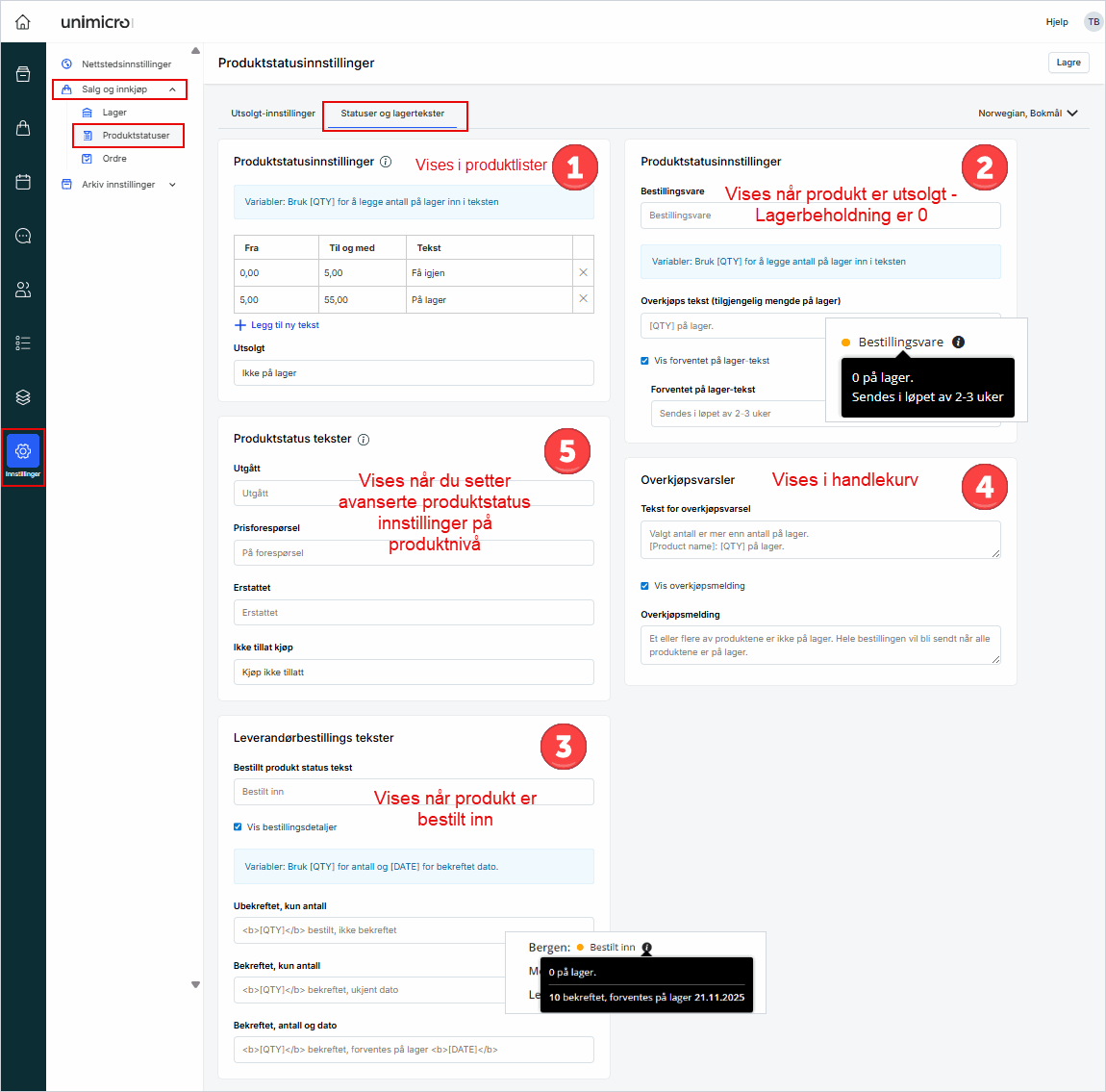Click the Legg til ny tekst link
Viewport: 1106px width, 1092px height.
[x=286, y=325]
